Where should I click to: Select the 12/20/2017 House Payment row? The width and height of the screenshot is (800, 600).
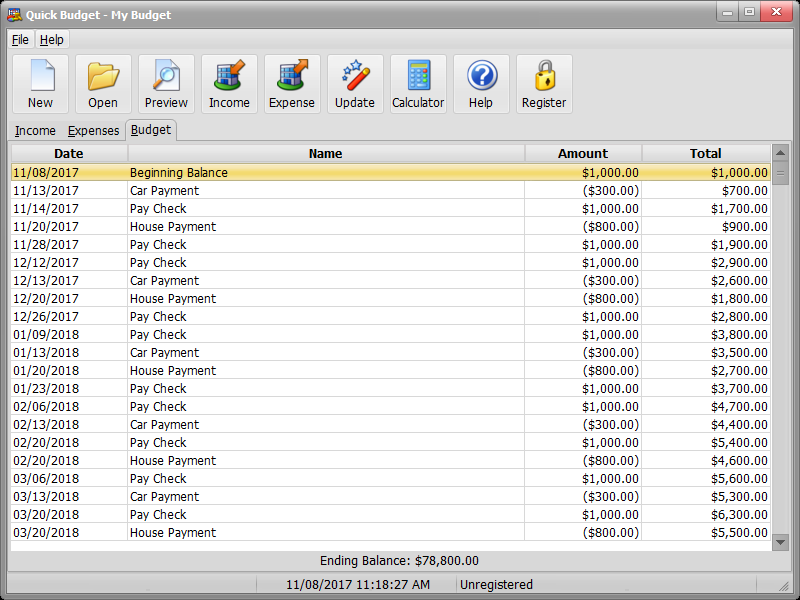pos(390,298)
